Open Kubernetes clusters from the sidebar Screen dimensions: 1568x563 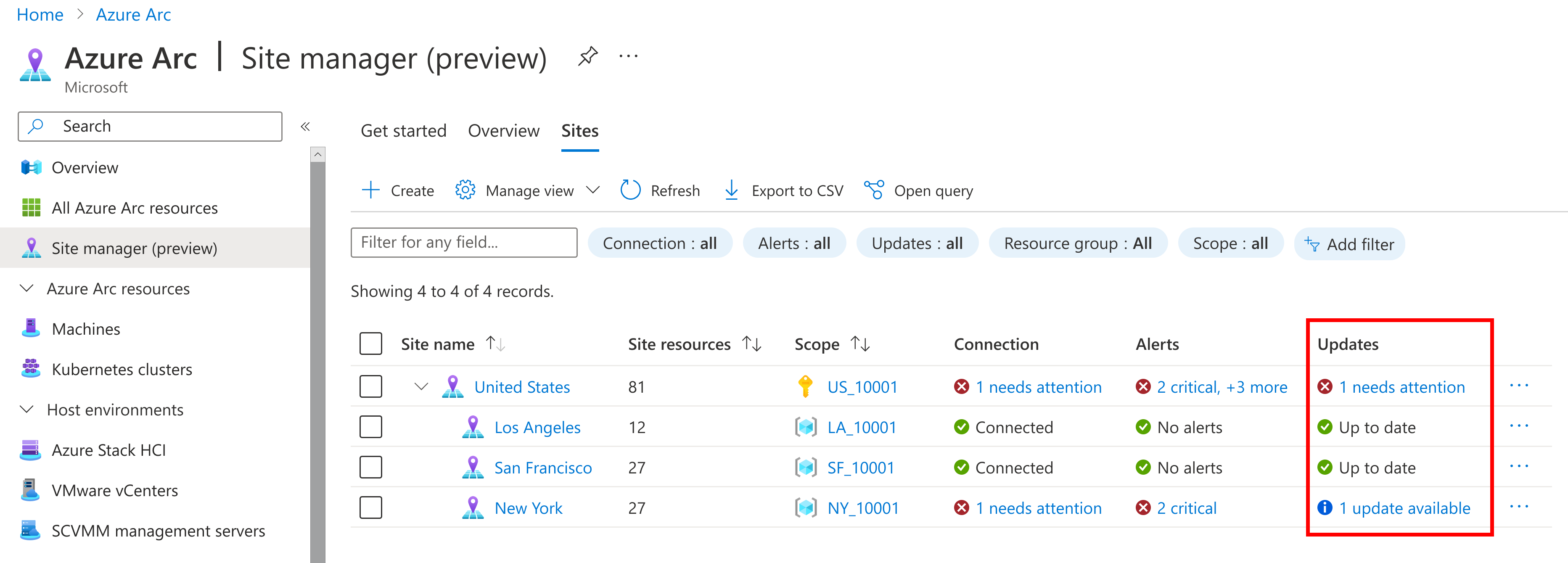[x=122, y=370]
